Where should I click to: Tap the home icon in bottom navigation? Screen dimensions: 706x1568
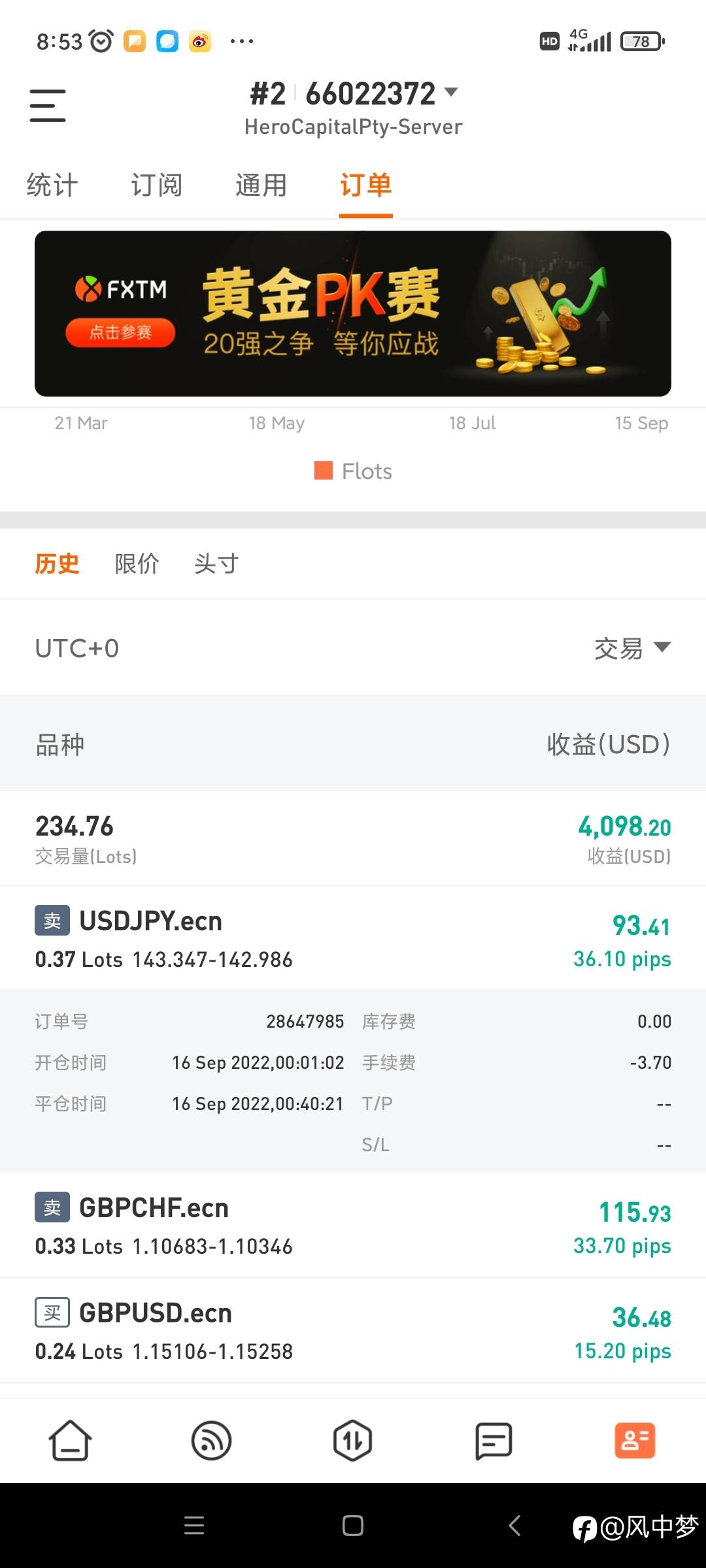point(70,1441)
